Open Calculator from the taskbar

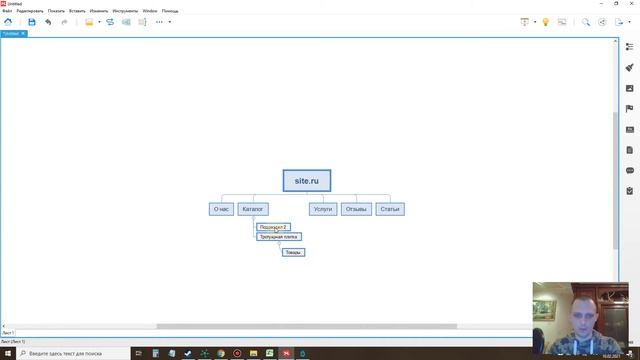tap(156, 353)
